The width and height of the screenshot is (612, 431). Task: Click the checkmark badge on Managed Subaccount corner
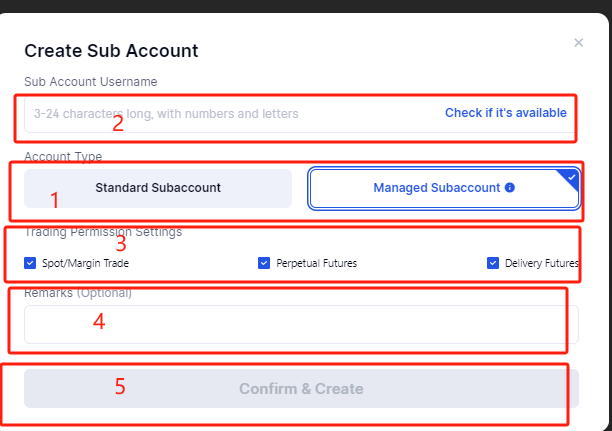(x=571, y=176)
